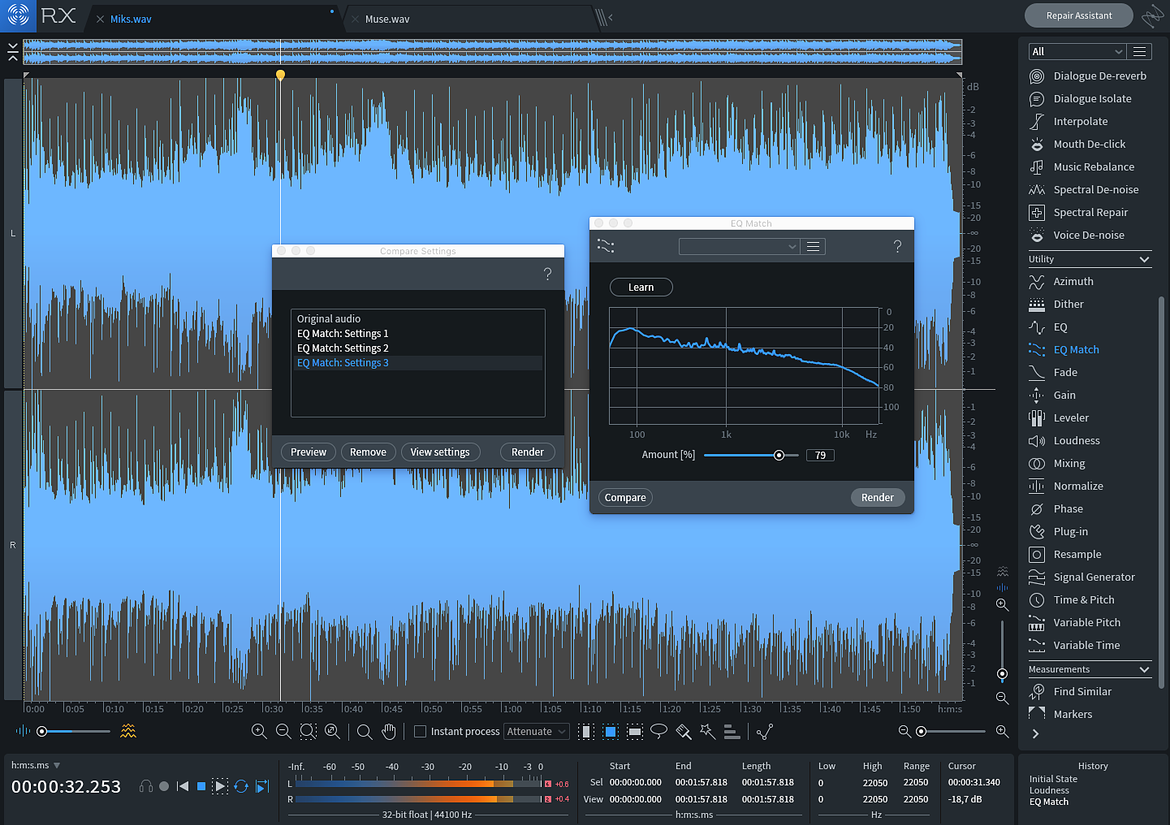Screen dimensions: 1170x825
Task: Click the Repair Assistant button
Action: click(1078, 16)
